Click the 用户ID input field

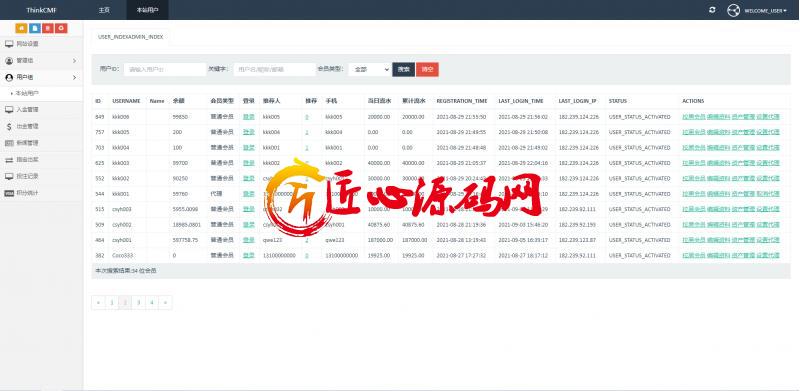click(x=165, y=69)
